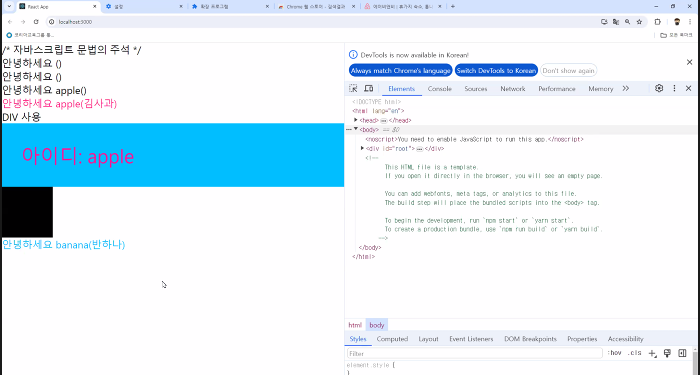Viewport: 700px width, 375px height.
Task: Reload the localhost page
Action: (36, 21)
